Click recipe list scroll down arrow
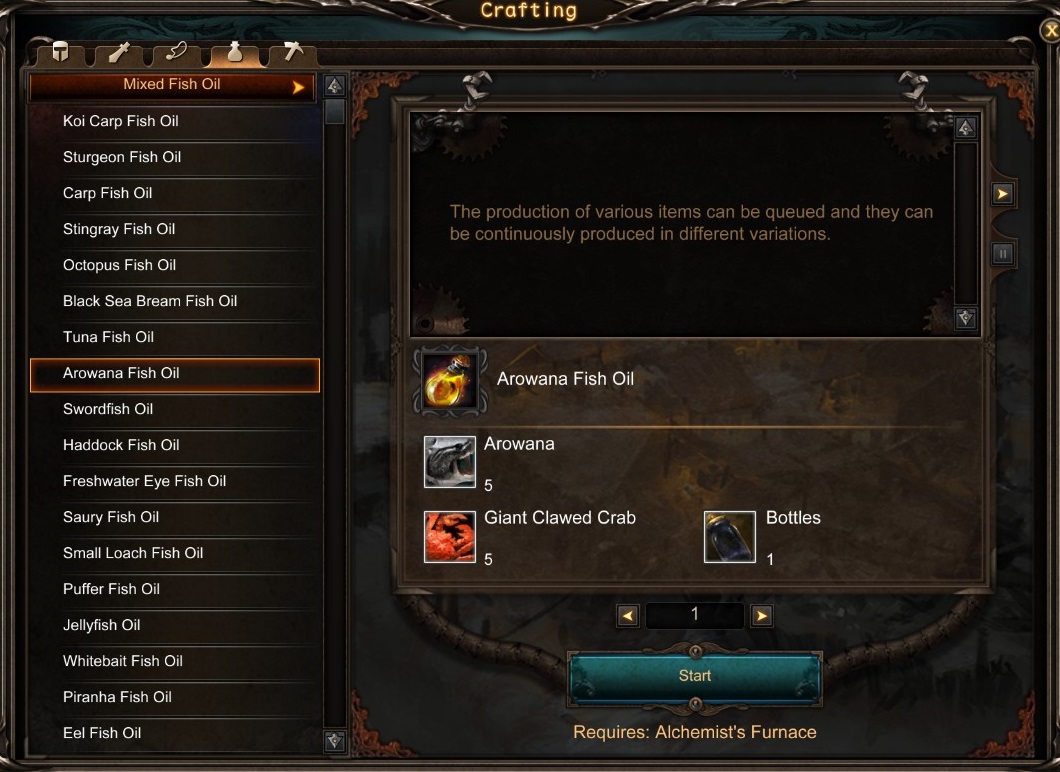Viewport: 1060px width, 772px height. click(x=335, y=741)
